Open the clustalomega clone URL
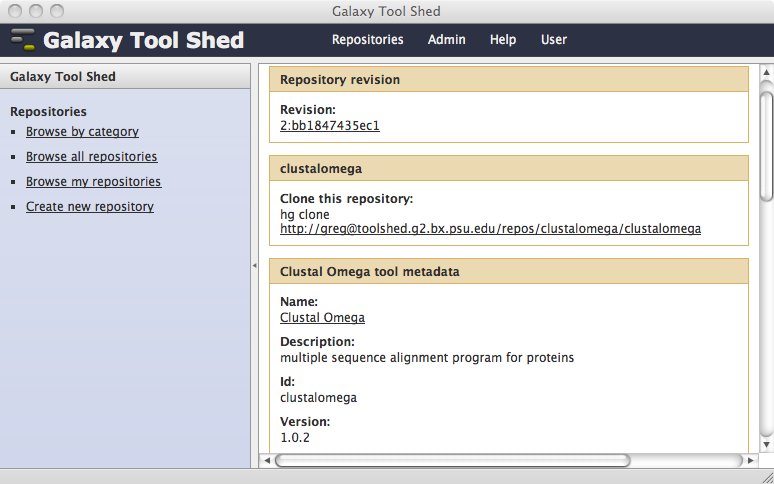The image size is (774, 484). pos(490,229)
